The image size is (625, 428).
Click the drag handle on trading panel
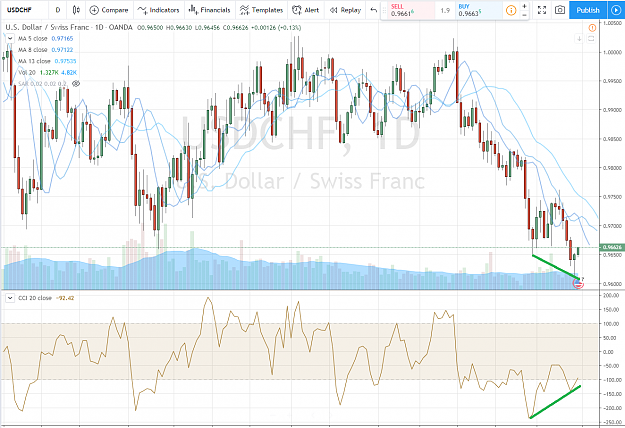pos(383,10)
